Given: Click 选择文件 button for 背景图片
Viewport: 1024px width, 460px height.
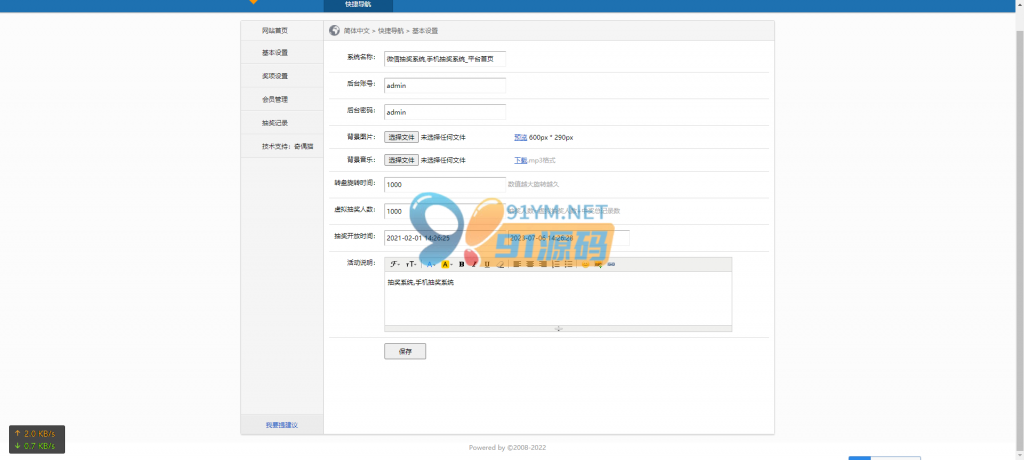Looking at the screenshot, I should pyautogui.click(x=401, y=136).
